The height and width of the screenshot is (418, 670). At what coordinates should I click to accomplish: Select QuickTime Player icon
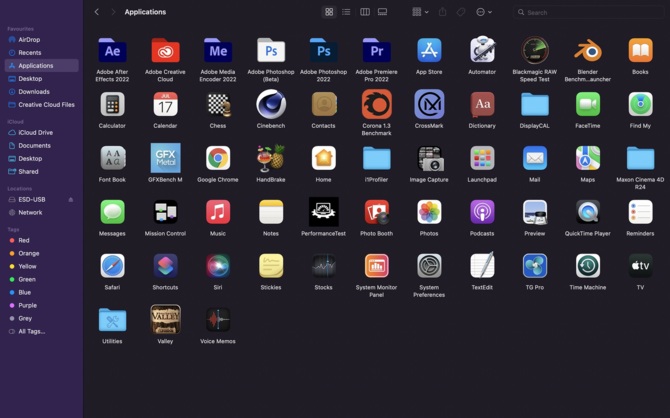click(588, 212)
